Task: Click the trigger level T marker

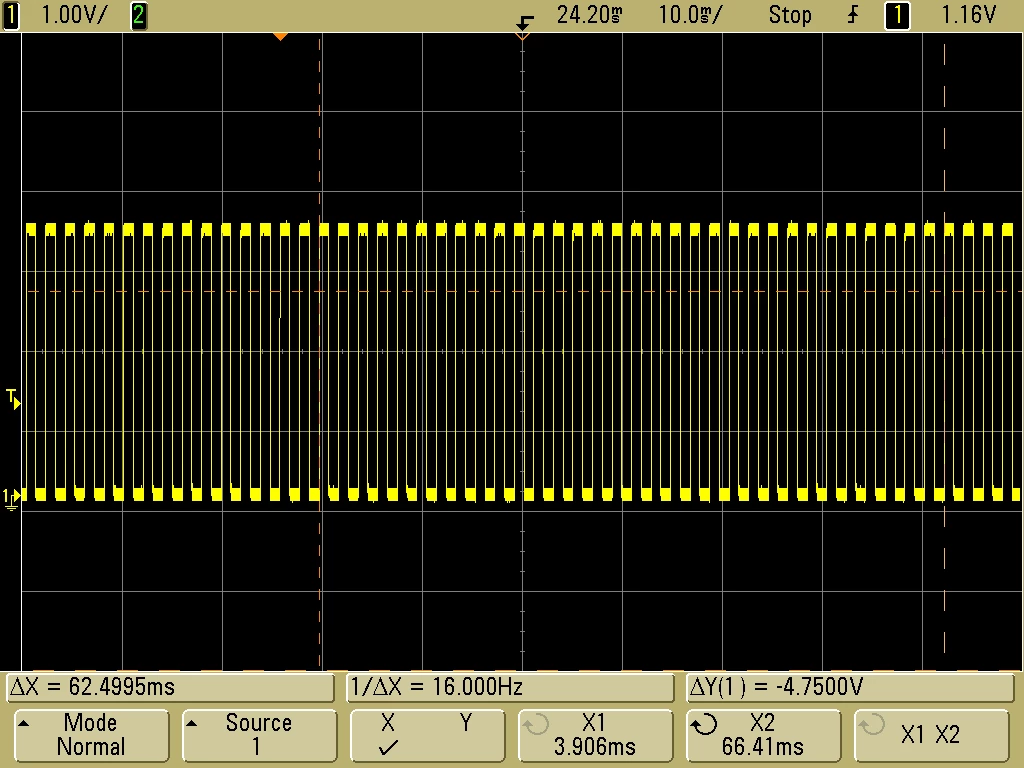Action: tap(12, 399)
